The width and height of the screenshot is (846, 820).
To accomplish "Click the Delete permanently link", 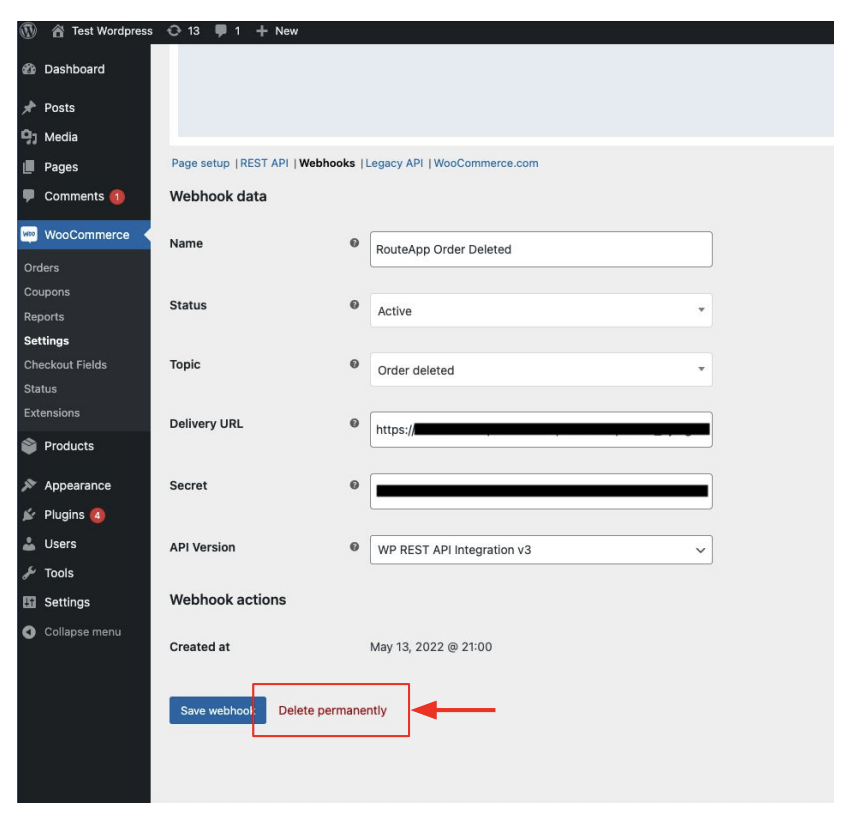I will pyautogui.click(x=332, y=710).
